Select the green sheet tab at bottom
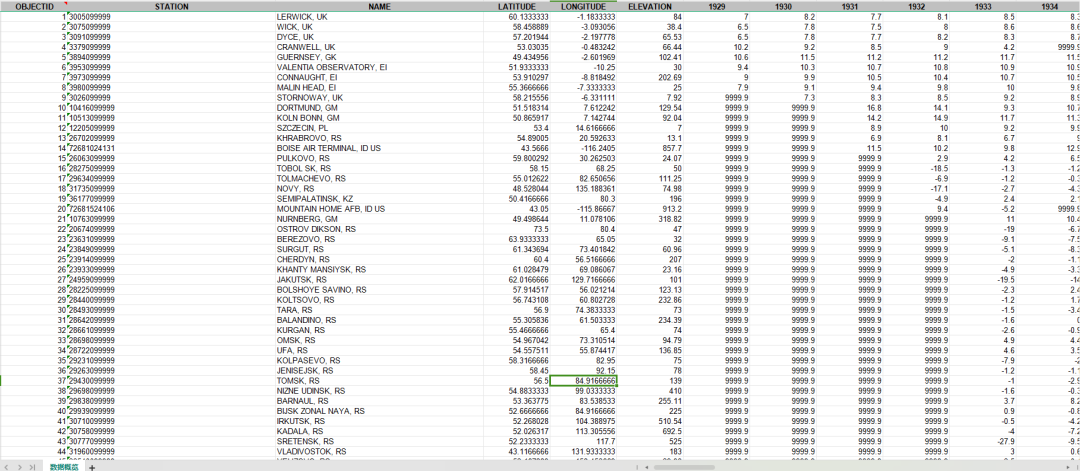The width and height of the screenshot is (1080, 471). (x=64, y=467)
